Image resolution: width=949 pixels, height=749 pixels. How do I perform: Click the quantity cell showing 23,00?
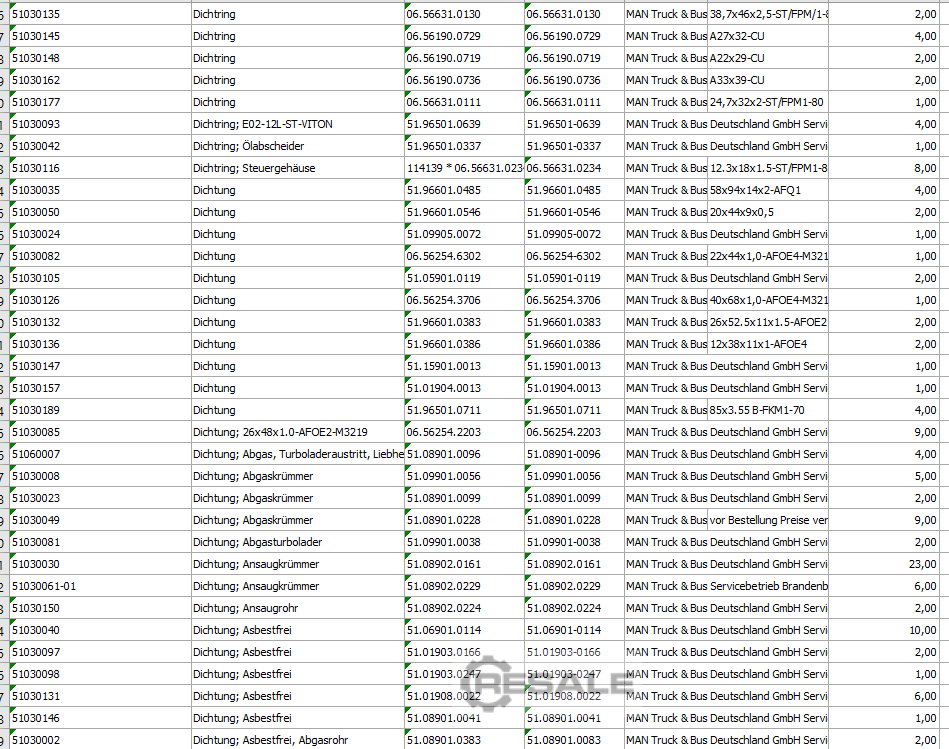coord(884,564)
